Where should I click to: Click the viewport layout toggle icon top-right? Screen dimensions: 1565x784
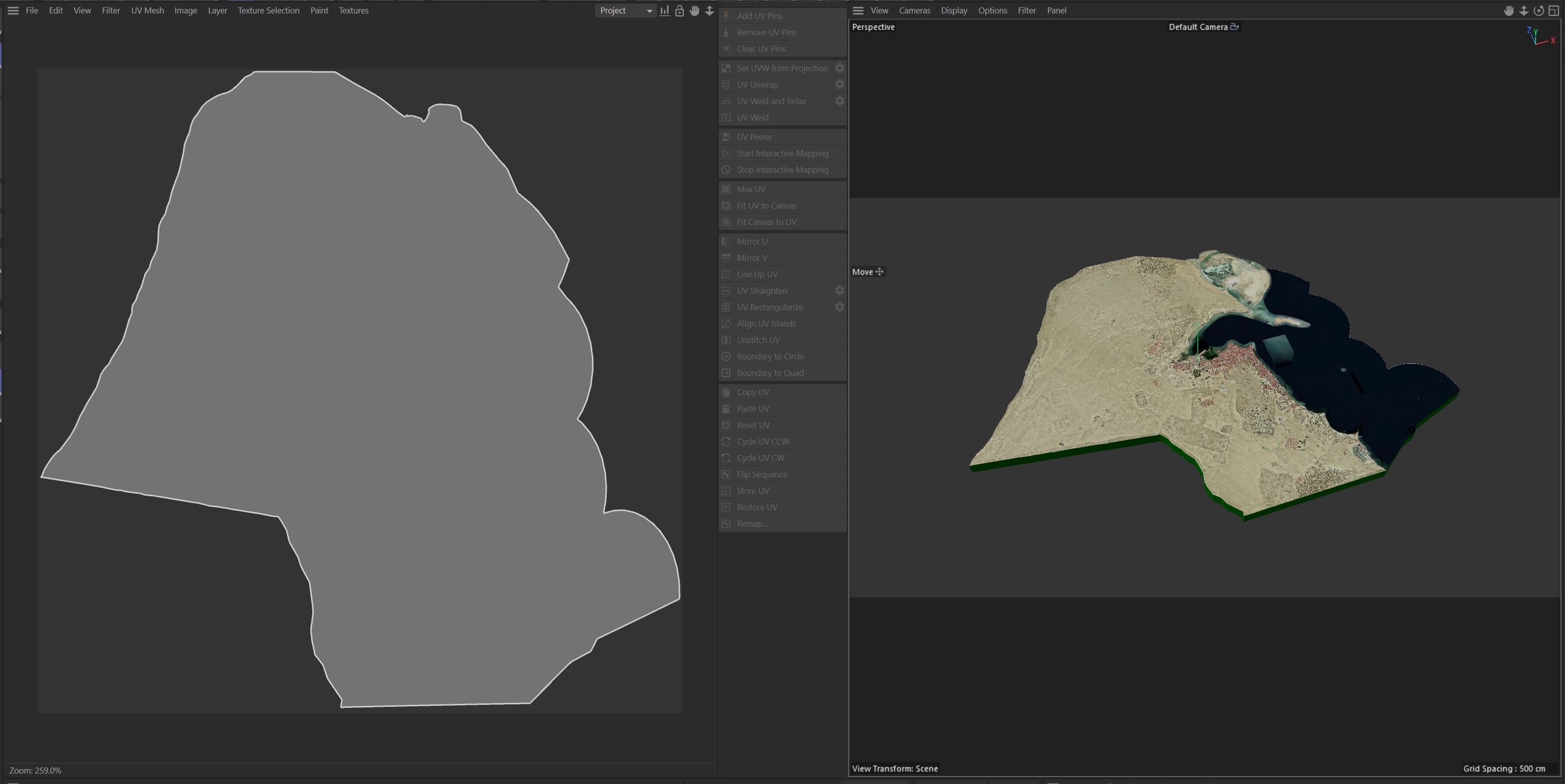1554,10
